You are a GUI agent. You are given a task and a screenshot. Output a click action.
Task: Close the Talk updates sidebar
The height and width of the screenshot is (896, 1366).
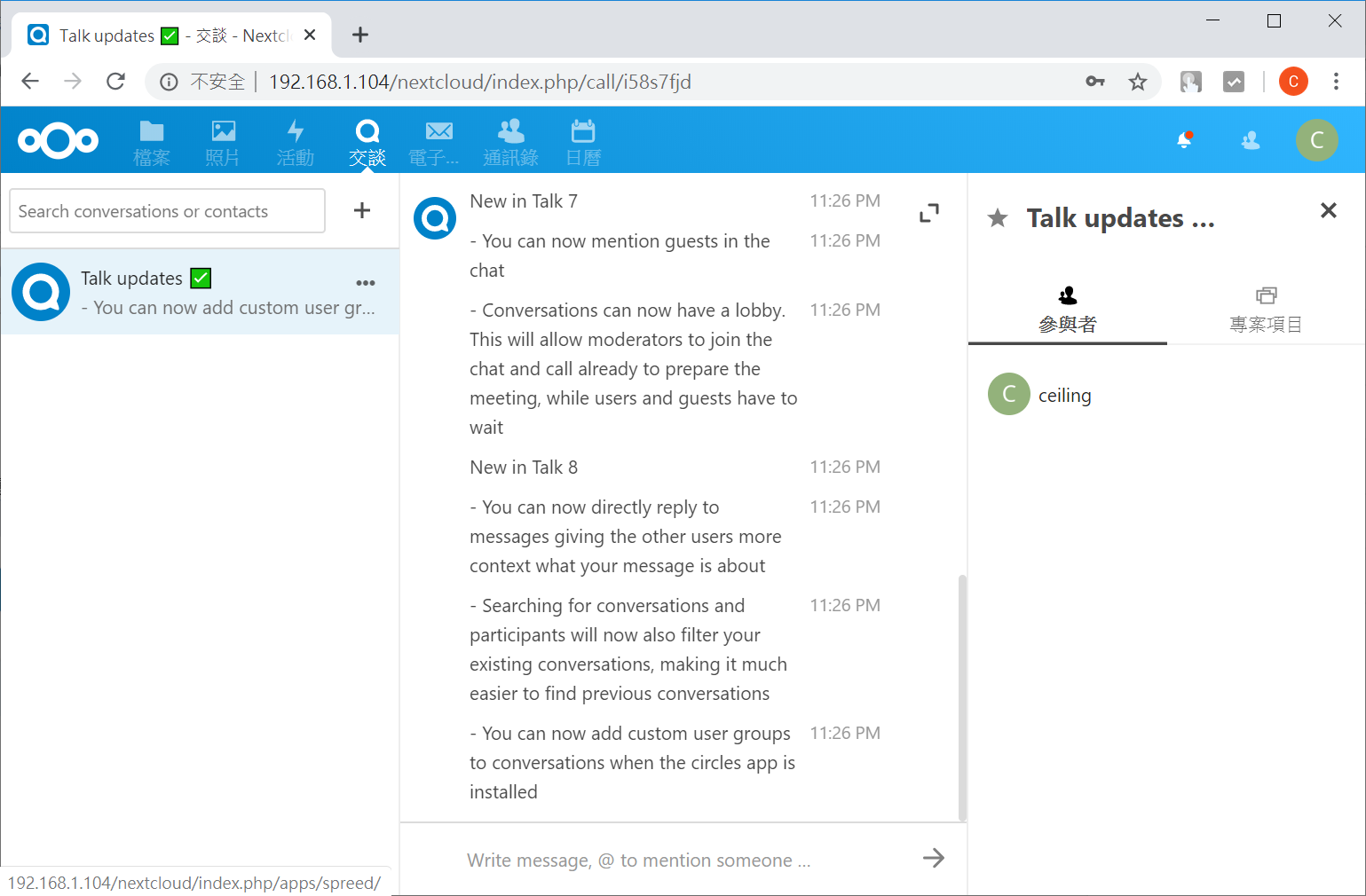pyautogui.click(x=1328, y=210)
